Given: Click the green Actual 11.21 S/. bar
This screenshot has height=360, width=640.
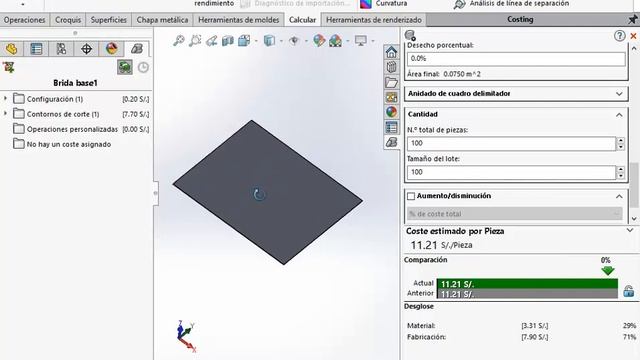Looking at the screenshot, I should 527,284.
